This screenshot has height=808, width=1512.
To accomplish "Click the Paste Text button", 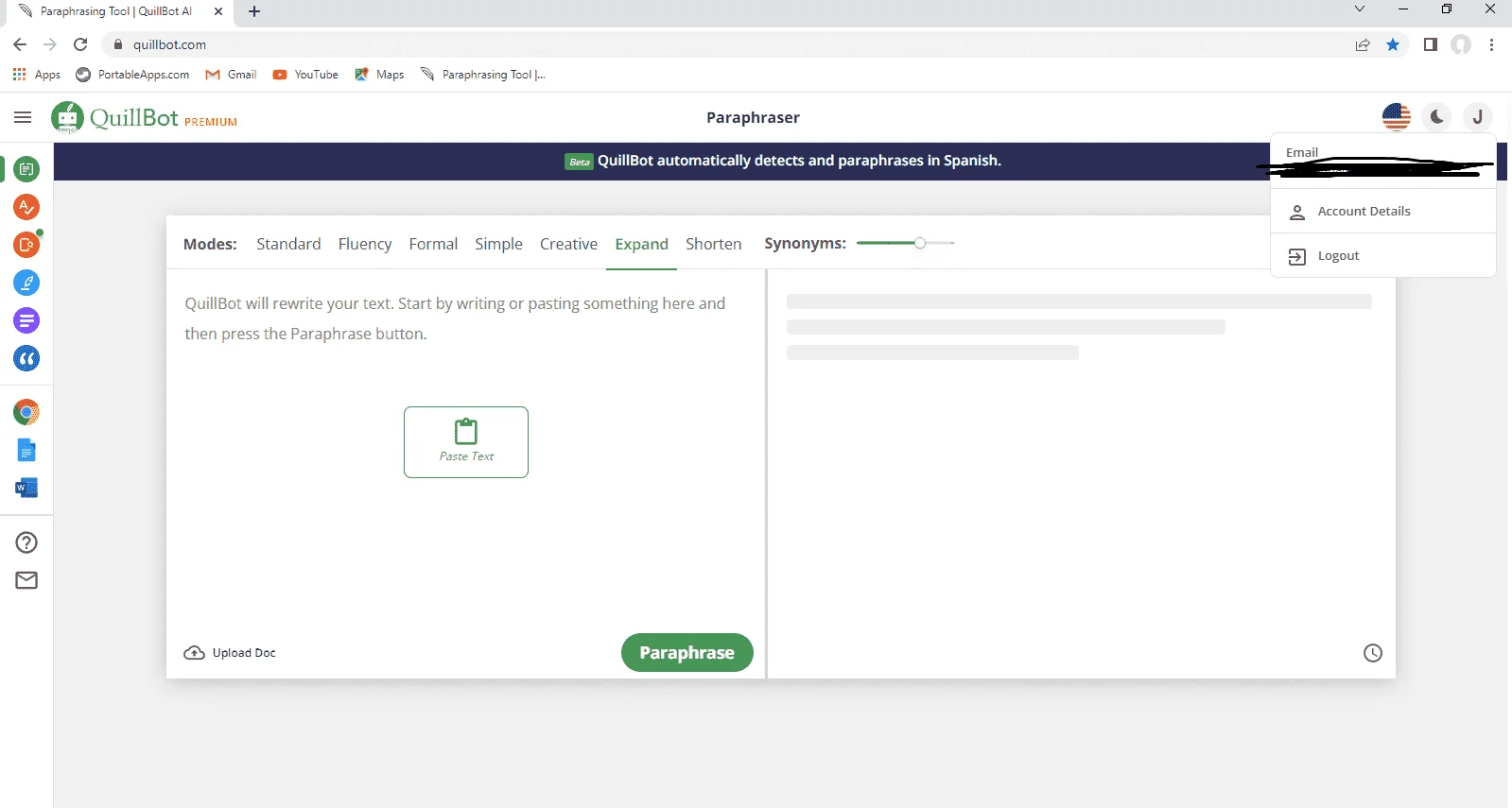I will 466,442.
